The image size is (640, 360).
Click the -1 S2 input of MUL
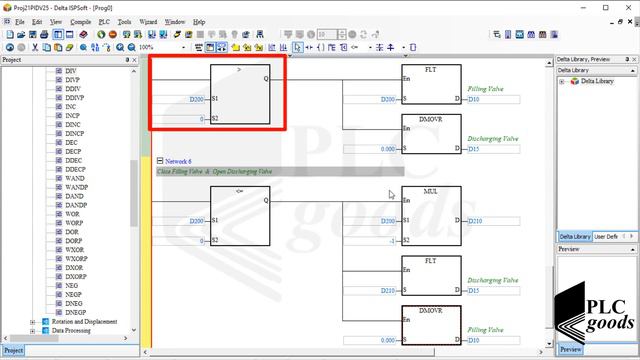tap(370, 241)
